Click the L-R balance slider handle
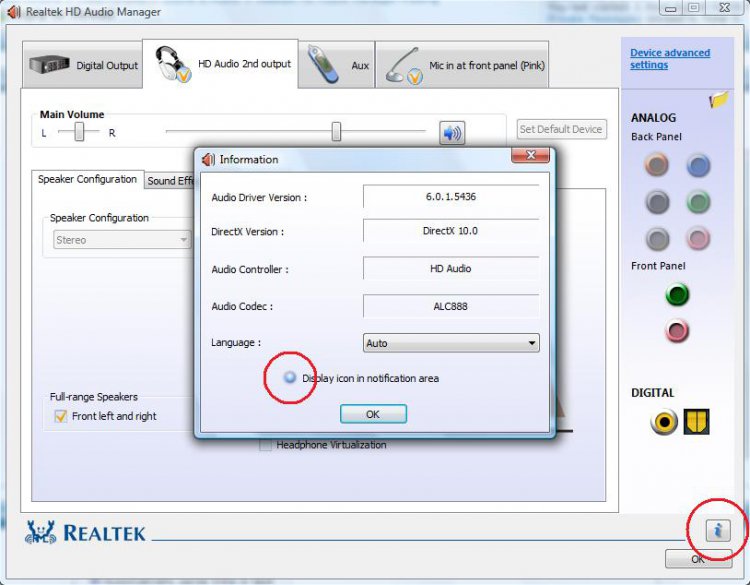750x585 pixels. (79, 132)
